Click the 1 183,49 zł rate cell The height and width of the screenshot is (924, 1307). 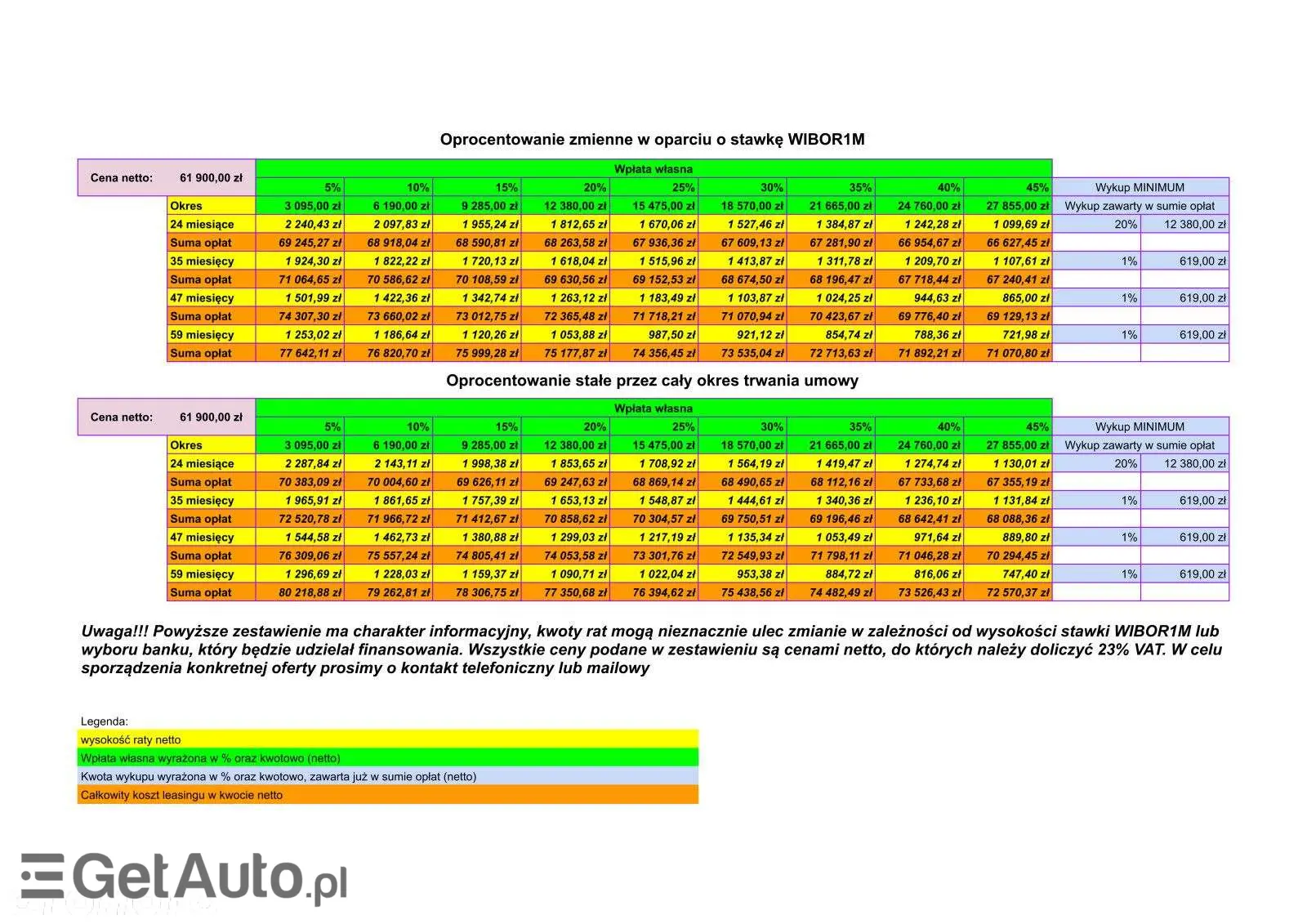[x=655, y=298]
